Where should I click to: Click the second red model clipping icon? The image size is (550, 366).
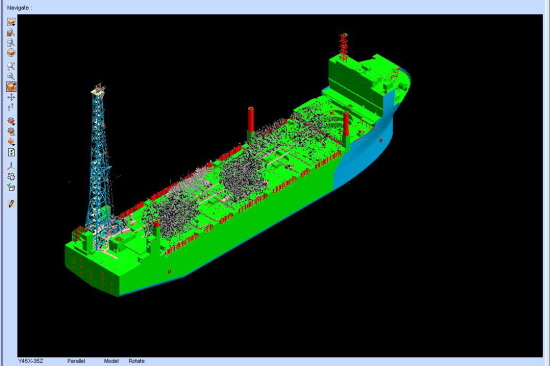[11, 131]
